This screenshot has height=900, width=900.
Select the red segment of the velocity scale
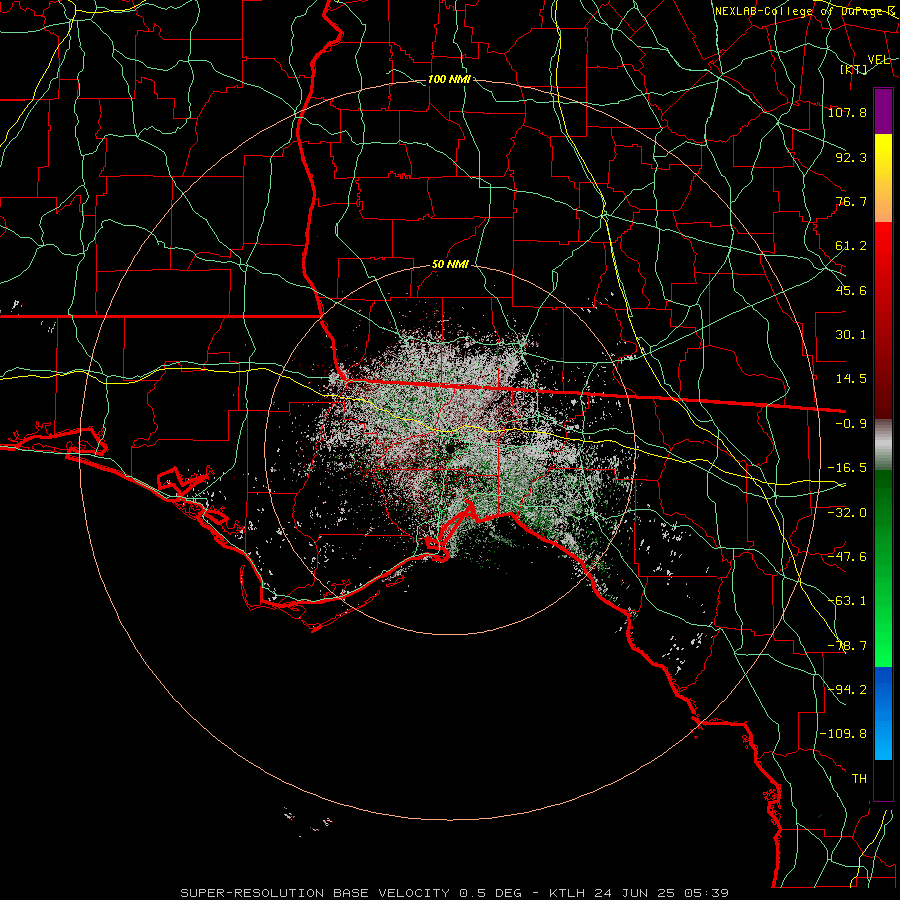pyautogui.click(x=883, y=320)
